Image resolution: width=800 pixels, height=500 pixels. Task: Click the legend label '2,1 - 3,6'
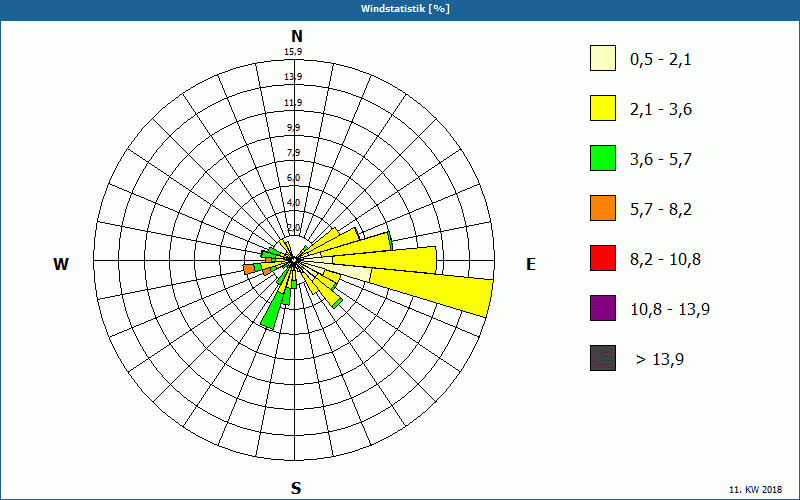click(661, 110)
